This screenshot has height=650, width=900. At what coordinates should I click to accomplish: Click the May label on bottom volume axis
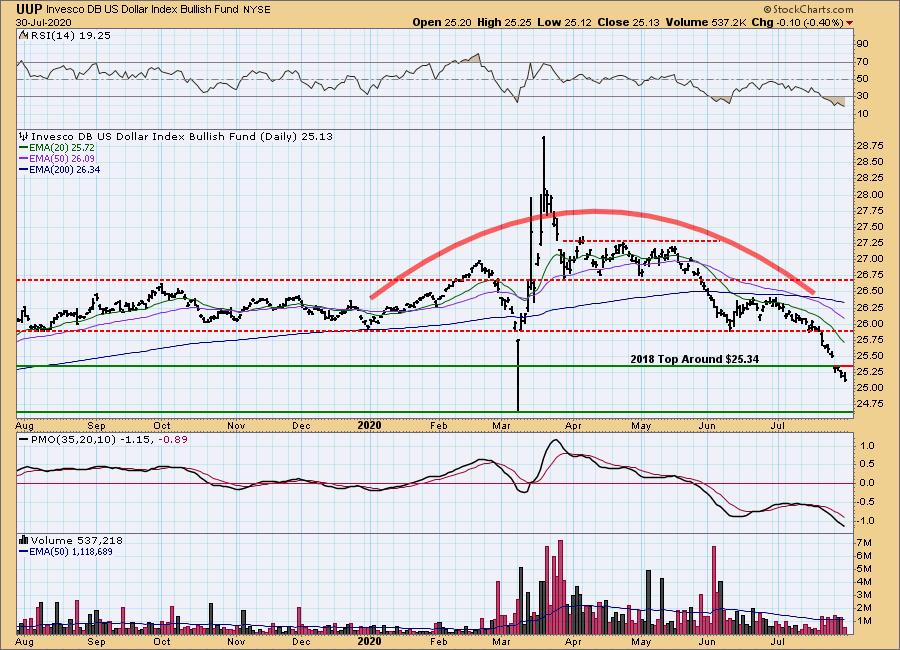pos(641,641)
